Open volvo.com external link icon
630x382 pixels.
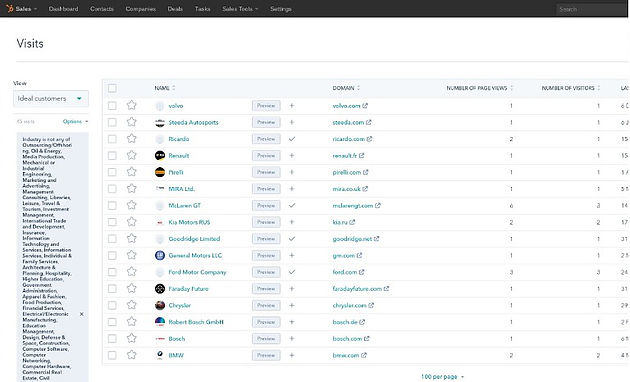click(x=365, y=106)
